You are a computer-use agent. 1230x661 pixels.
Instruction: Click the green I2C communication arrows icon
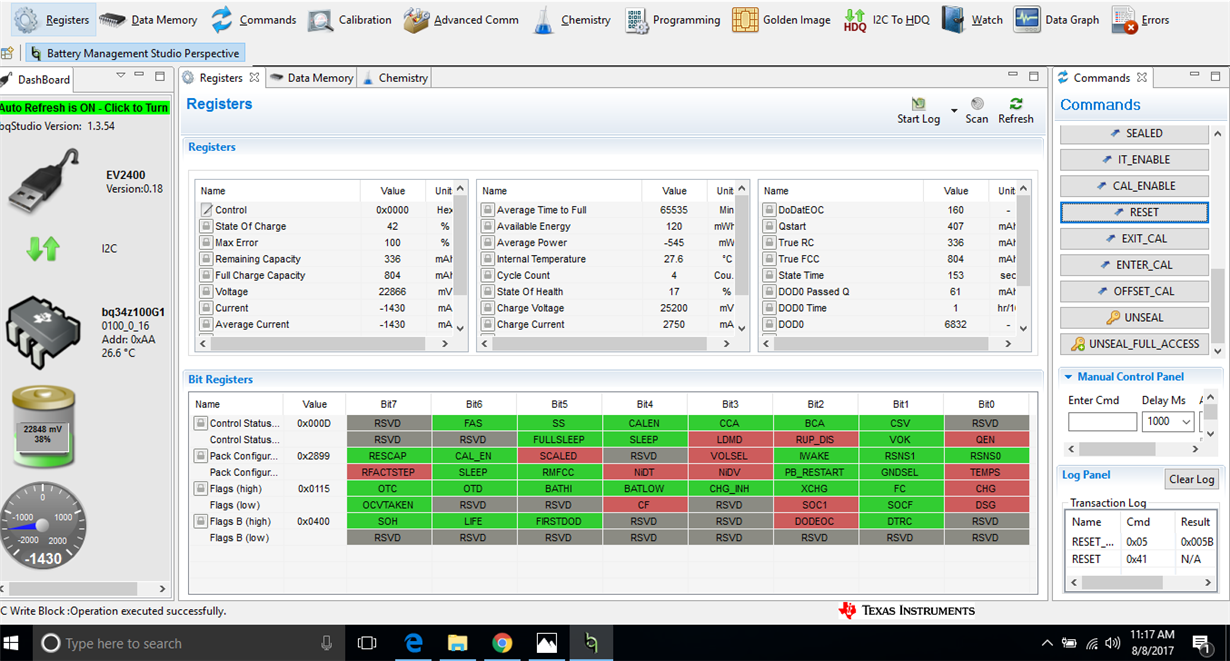(x=43, y=248)
